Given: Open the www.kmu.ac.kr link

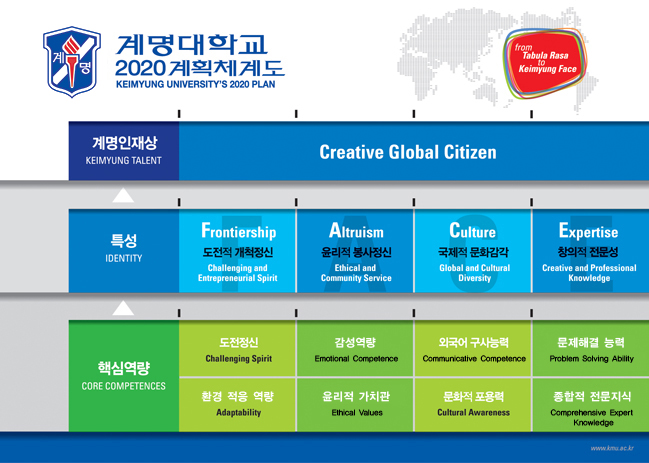Looking at the screenshot, I should [612, 448].
